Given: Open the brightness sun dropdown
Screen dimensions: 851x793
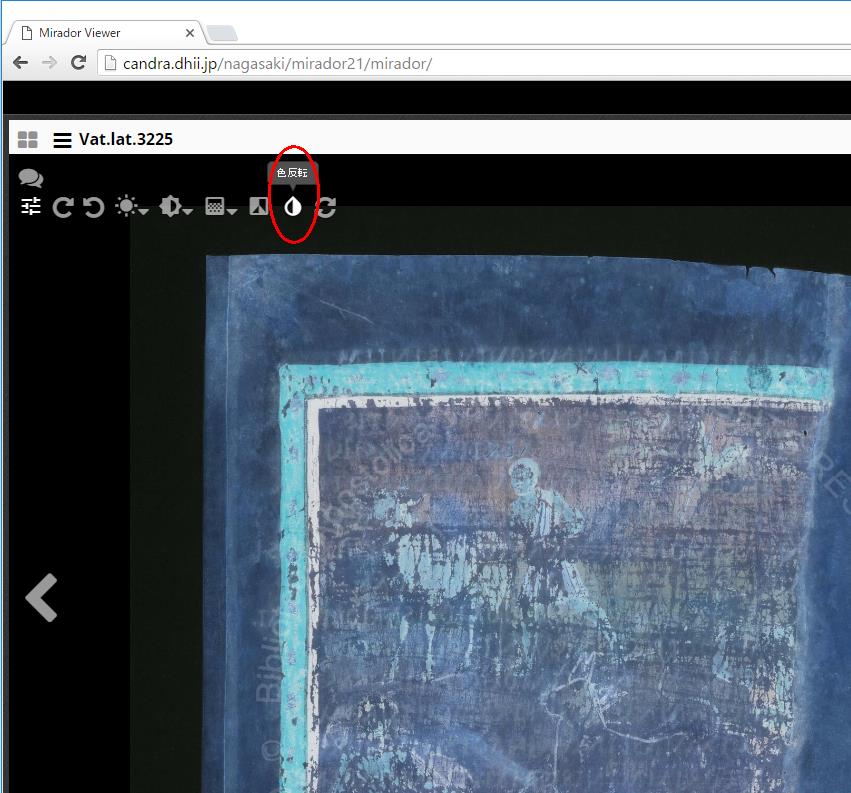Looking at the screenshot, I should (132, 206).
